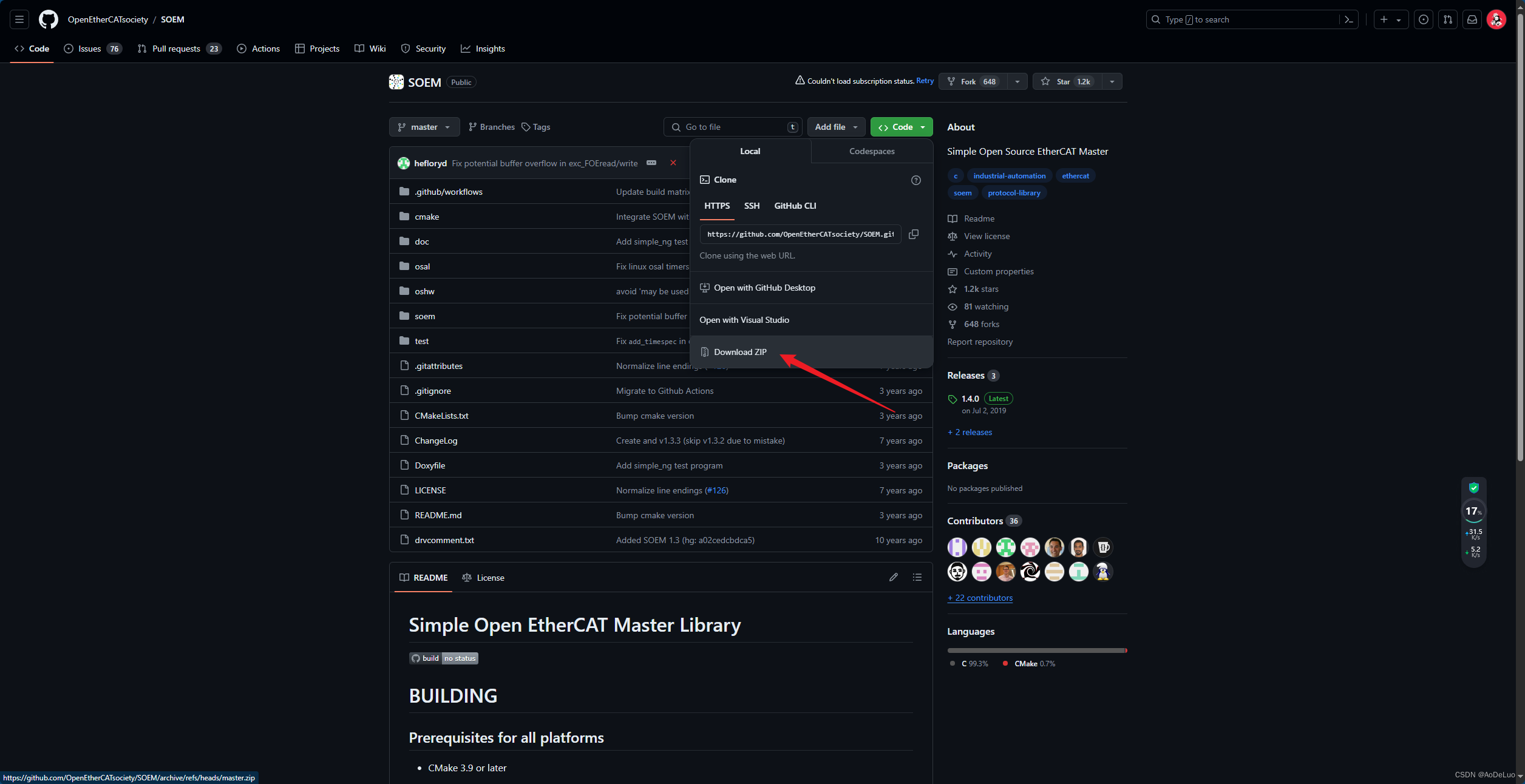
Task: Click the failed status X icon on commit
Action: point(673,163)
